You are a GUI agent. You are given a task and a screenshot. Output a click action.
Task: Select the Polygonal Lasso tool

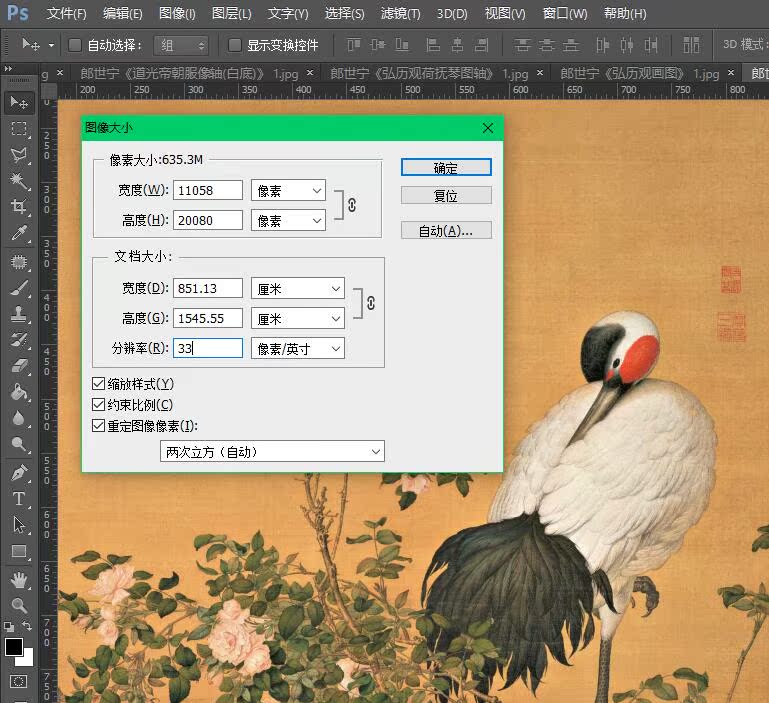(x=19, y=155)
